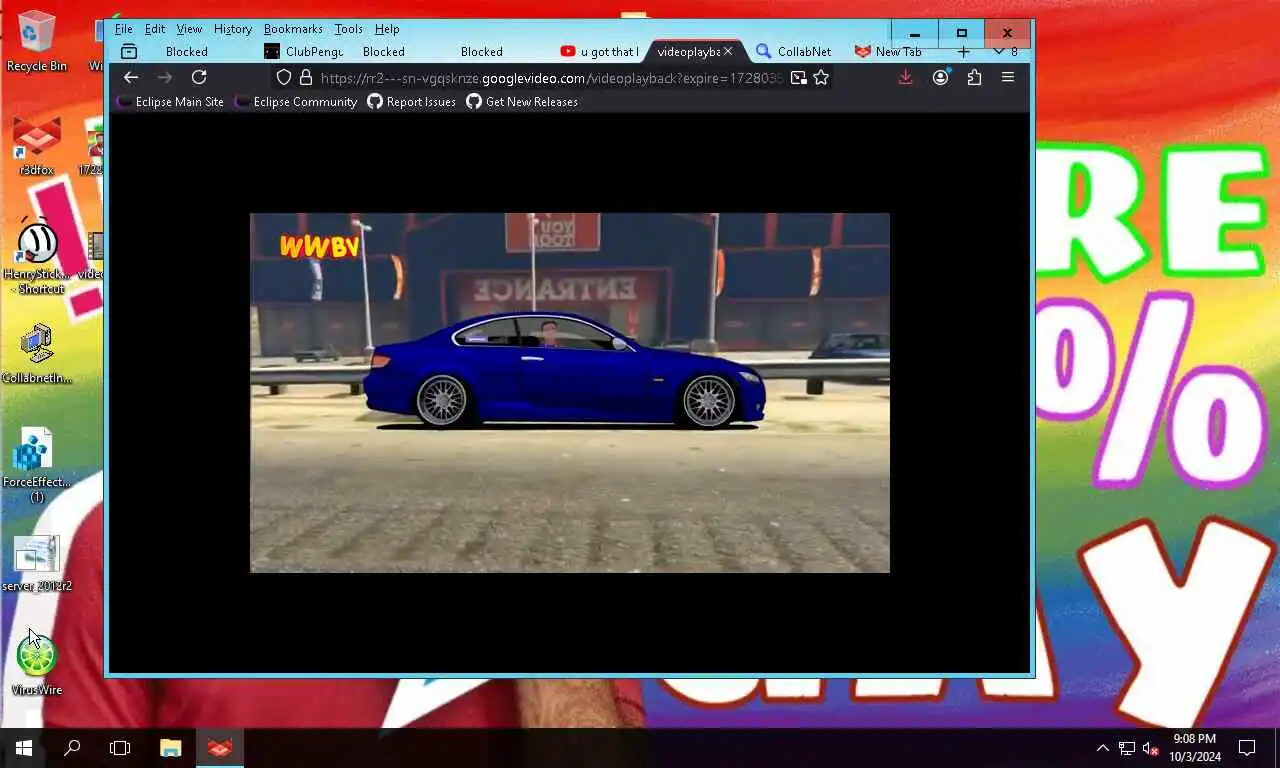Show hidden system tray icons

(x=1103, y=748)
